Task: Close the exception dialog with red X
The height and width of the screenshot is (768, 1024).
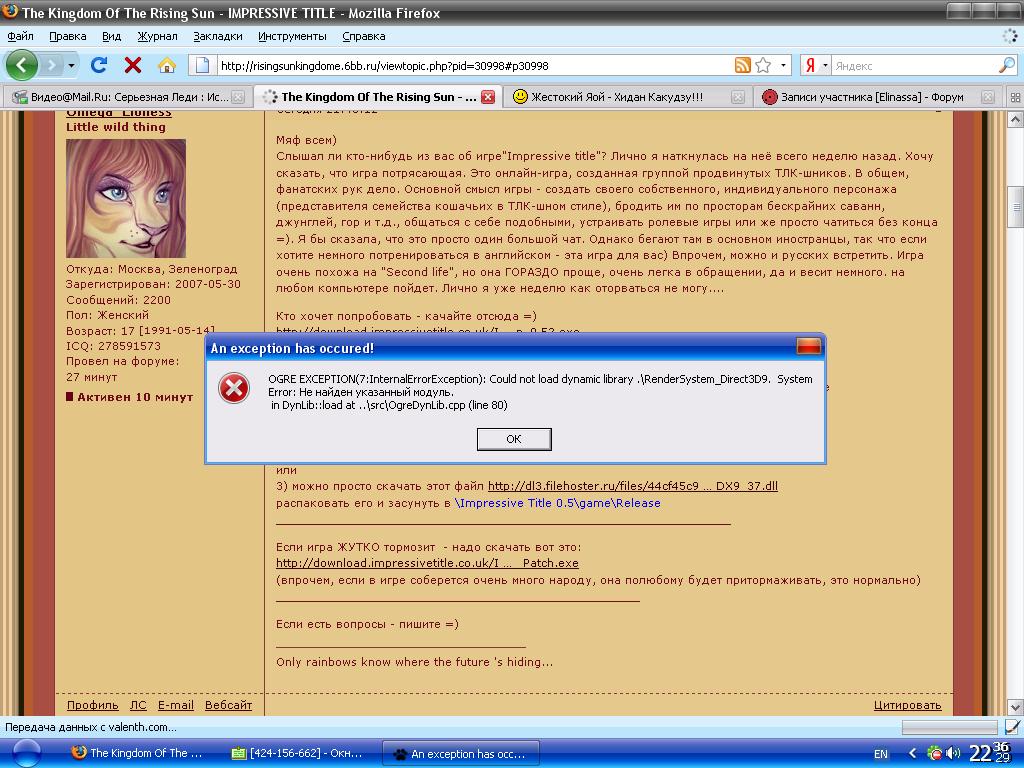Action: pyautogui.click(x=808, y=347)
